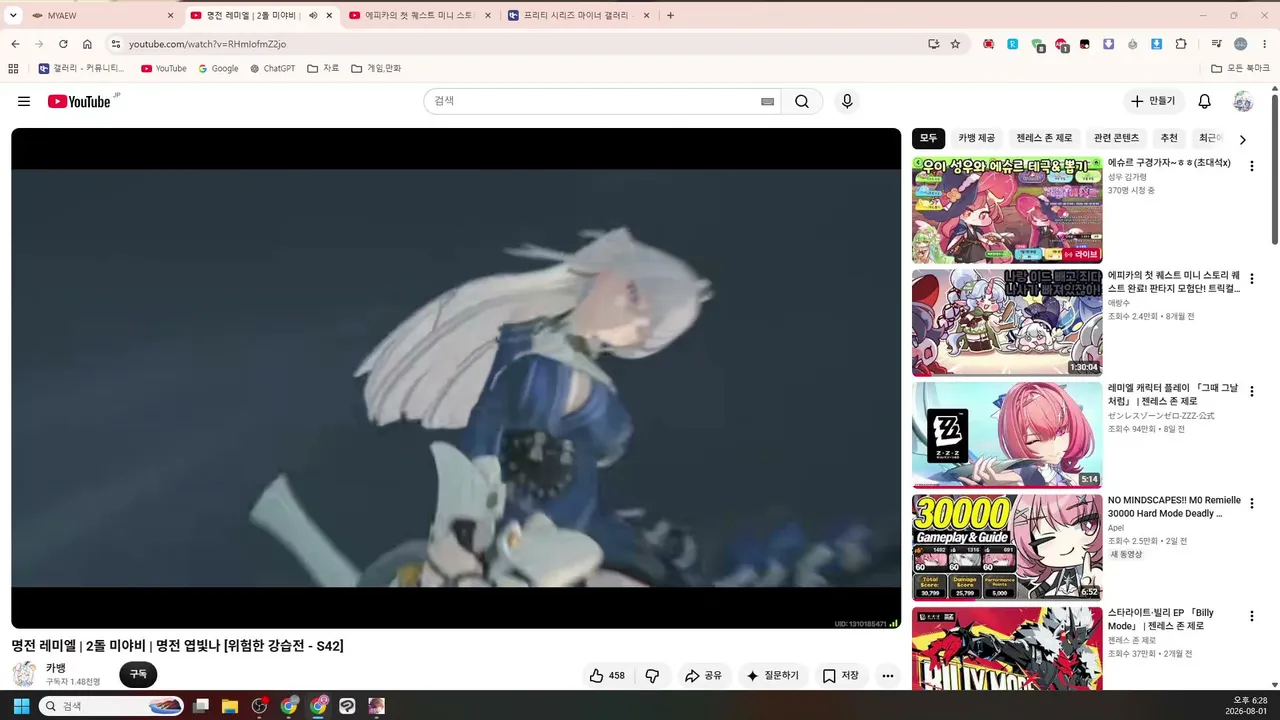Save the video with 저장
Screen dimensions: 1280x720
coord(841,676)
